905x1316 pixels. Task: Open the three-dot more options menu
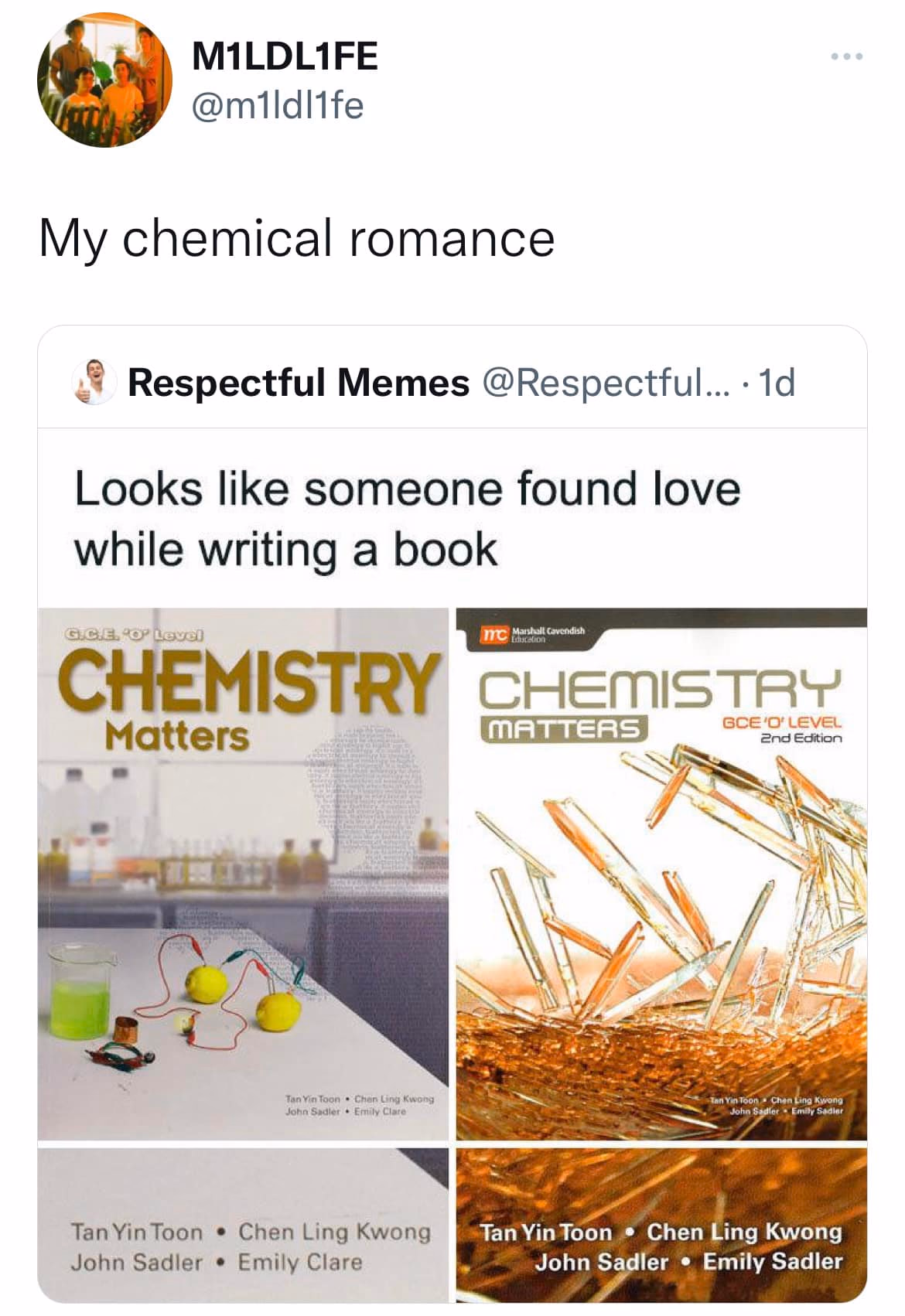click(x=847, y=56)
